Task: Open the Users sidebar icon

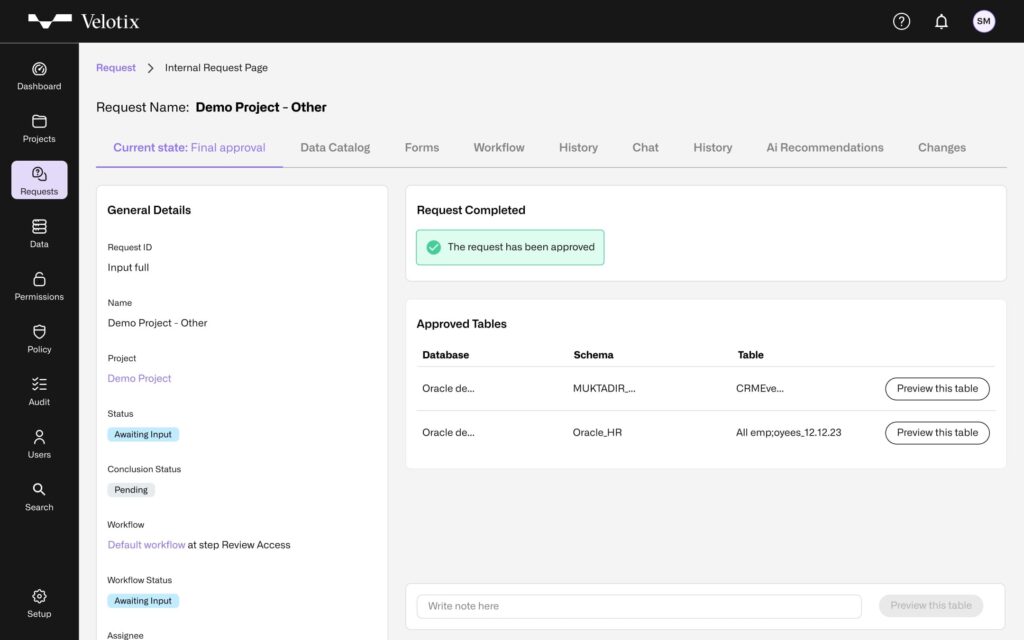Action: click(x=39, y=436)
